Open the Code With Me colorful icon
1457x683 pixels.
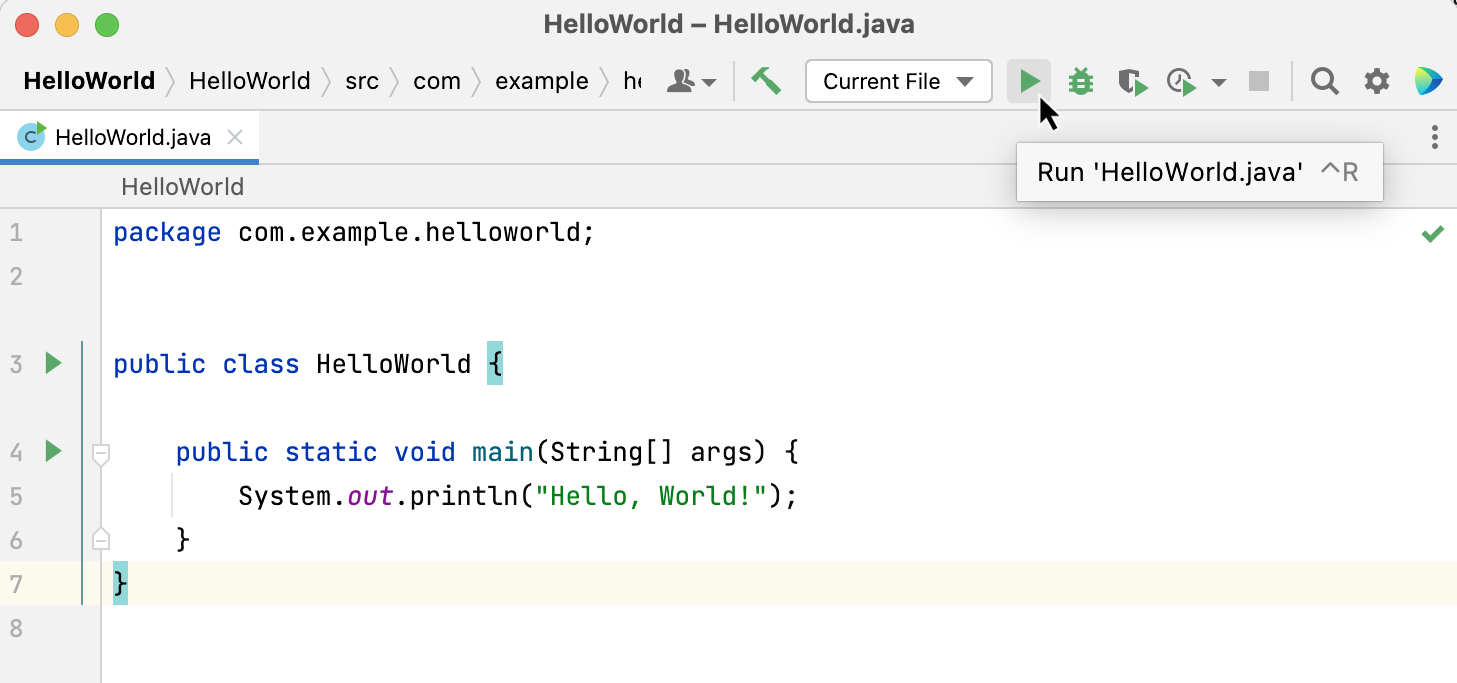point(1428,81)
